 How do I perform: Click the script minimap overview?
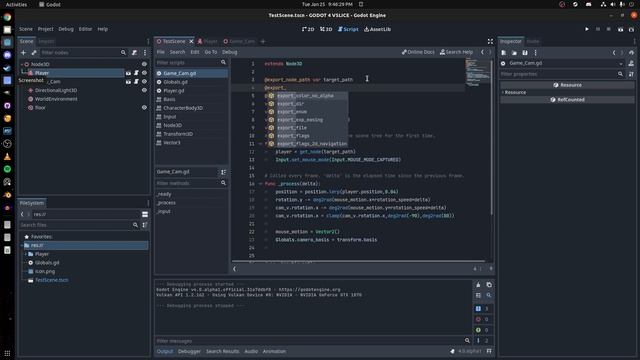tap(478, 73)
